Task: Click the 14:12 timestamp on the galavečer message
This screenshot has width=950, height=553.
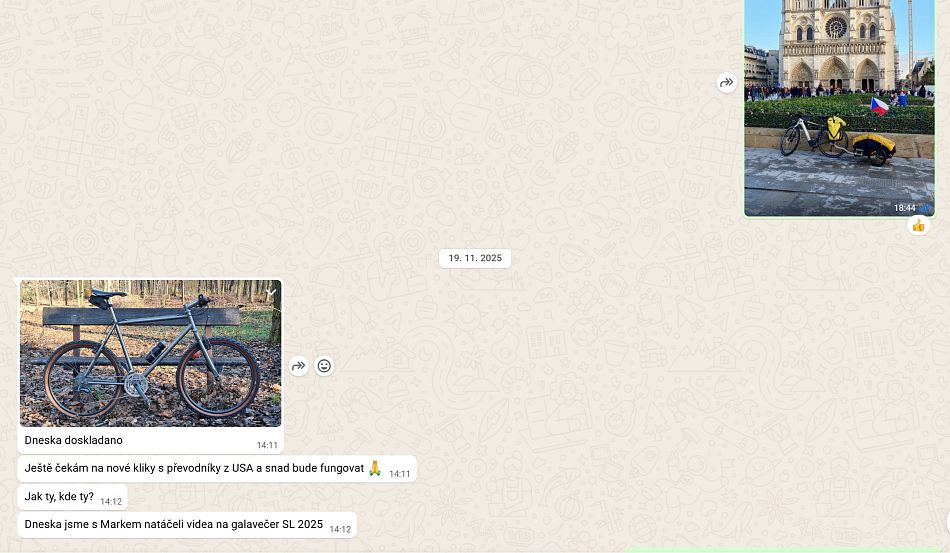Action: 340,530
